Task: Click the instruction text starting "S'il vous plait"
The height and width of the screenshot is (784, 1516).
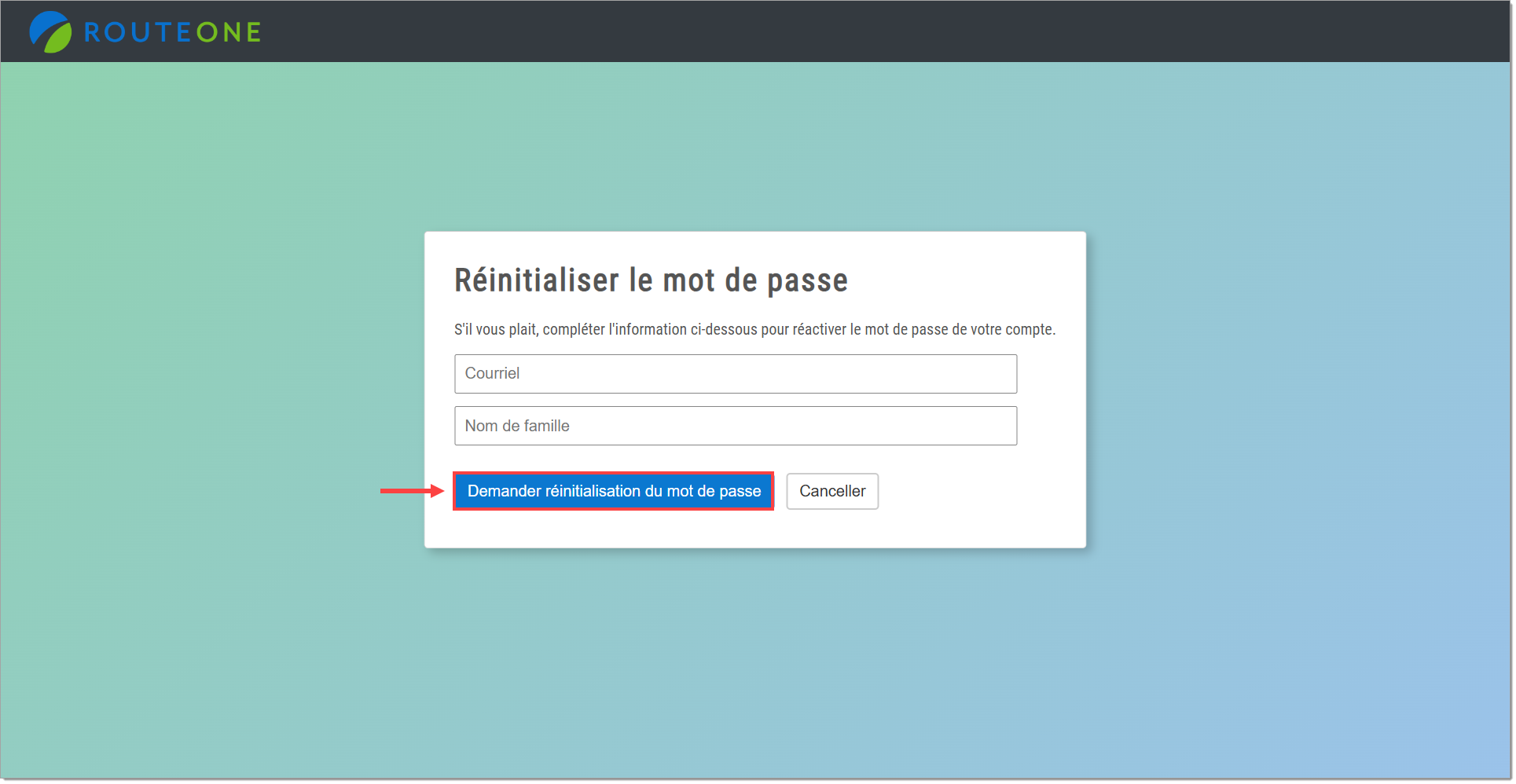Action: (x=754, y=329)
